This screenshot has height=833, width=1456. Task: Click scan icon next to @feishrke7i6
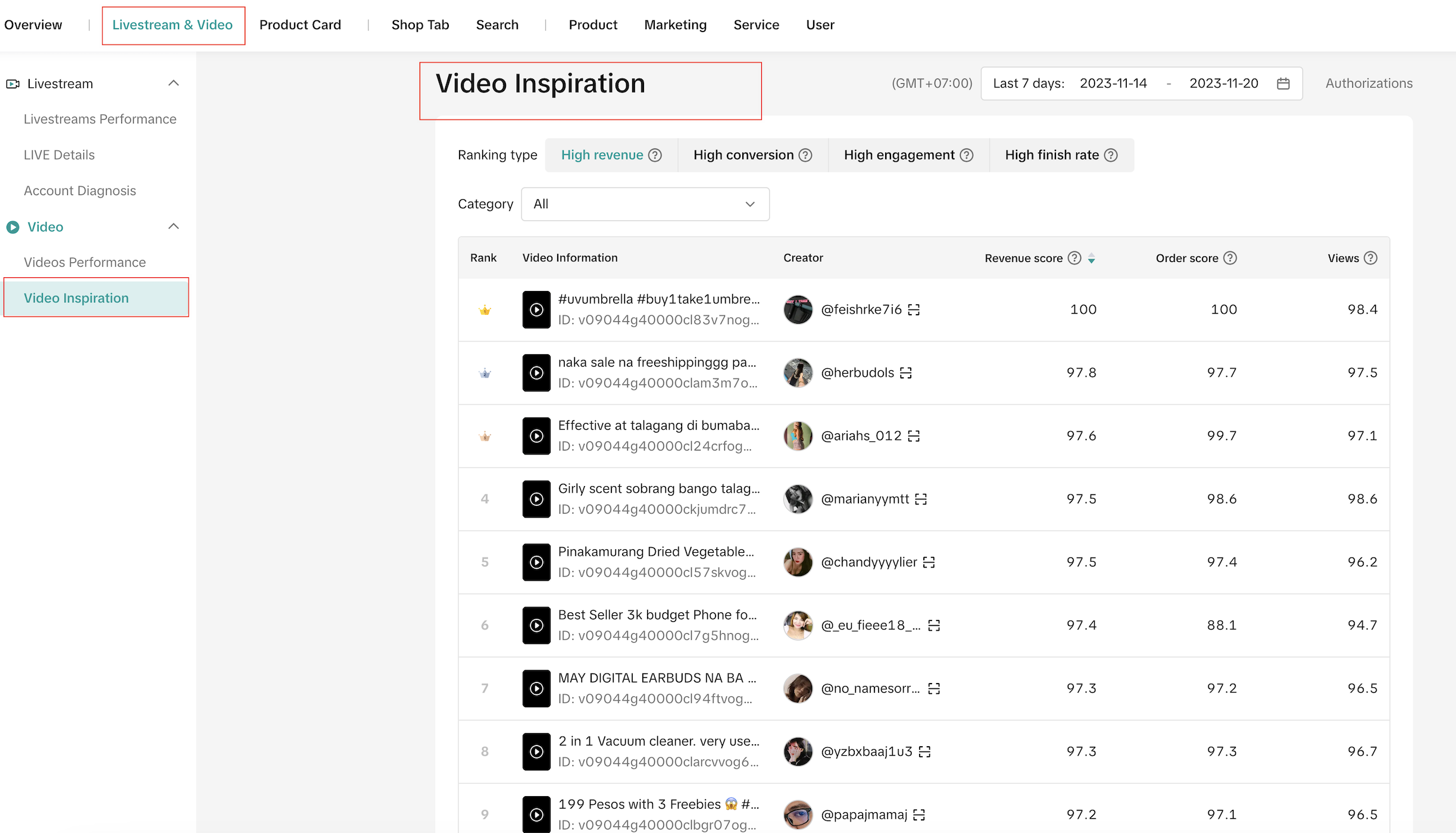tap(914, 309)
